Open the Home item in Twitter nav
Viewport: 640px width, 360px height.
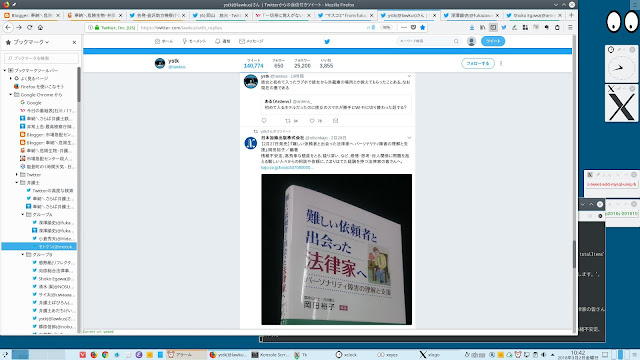164,41
